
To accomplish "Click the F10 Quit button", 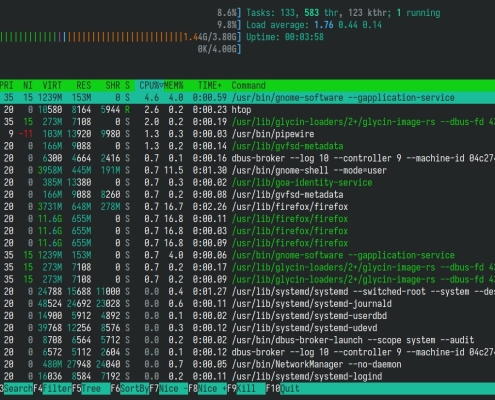I will [x=282, y=389].
